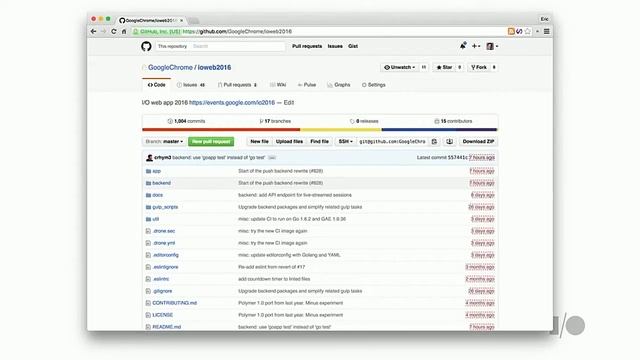This screenshot has width=640, height=360.
Task: Open the plus create-new menu
Action: tap(476, 46)
